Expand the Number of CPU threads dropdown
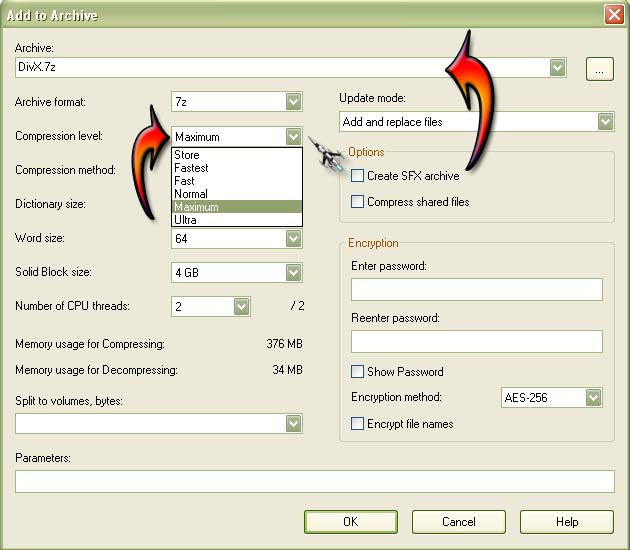The image size is (630, 550). tap(241, 307)
